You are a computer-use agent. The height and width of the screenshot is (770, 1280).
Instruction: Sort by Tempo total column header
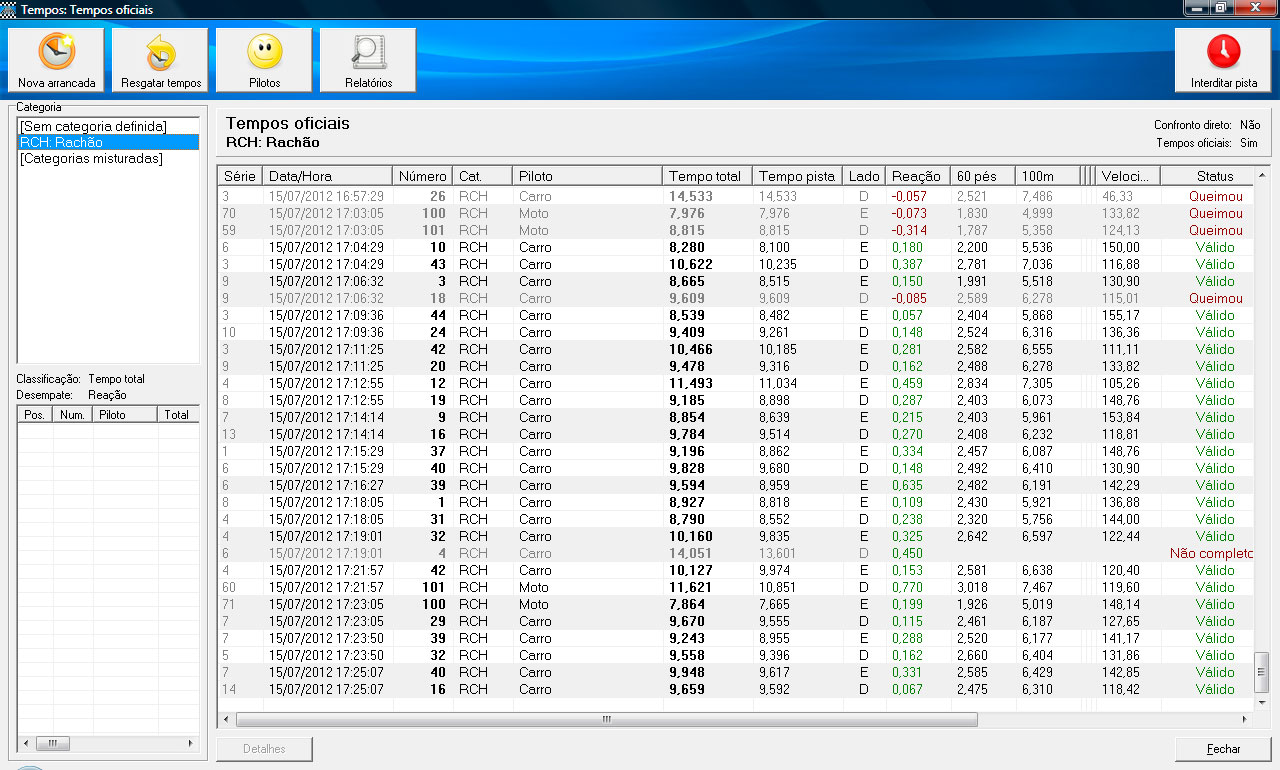tap(705, 176)
